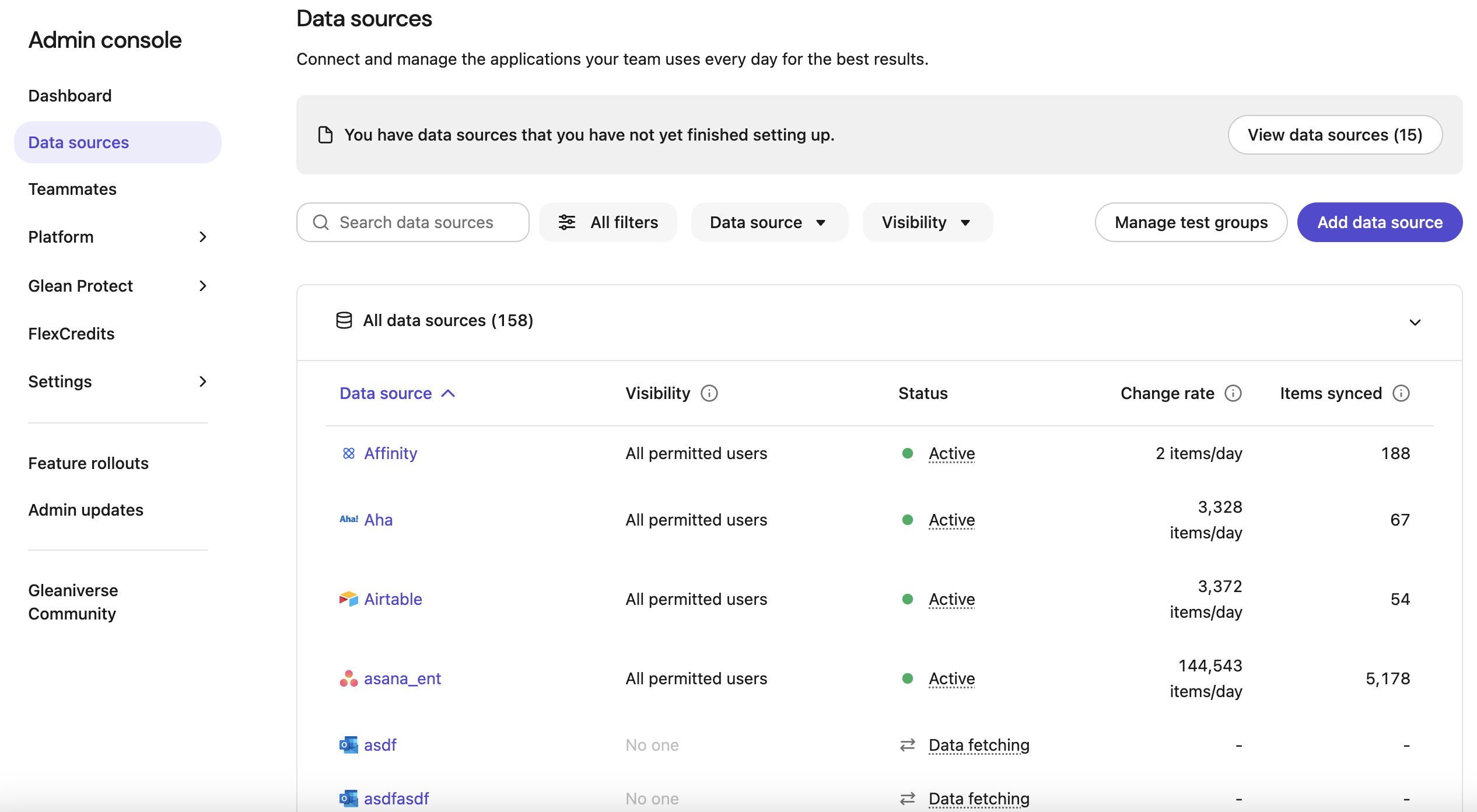Click the green status dot for Airtable
Image resolution: width=1477 pixels, height=812 pixels.
[908, 599]
